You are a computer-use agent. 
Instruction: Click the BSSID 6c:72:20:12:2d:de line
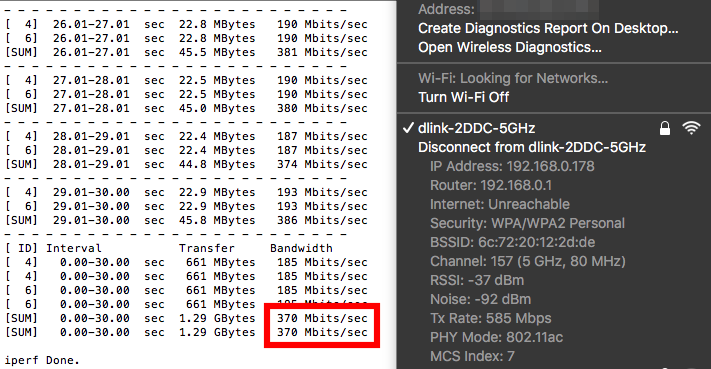pos(512,243)
